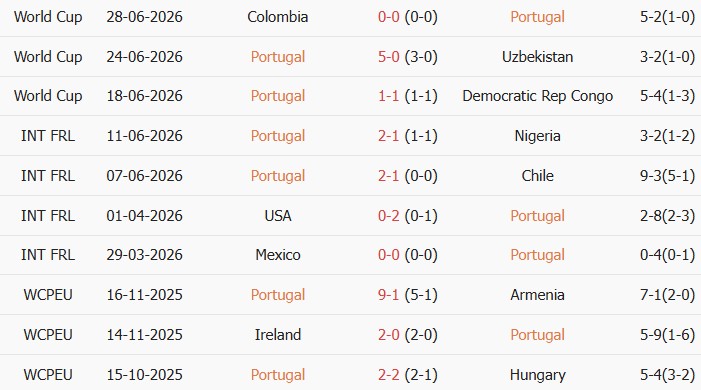
Task: Click the 2-0 Ireland match score
Action: [389, 335]
